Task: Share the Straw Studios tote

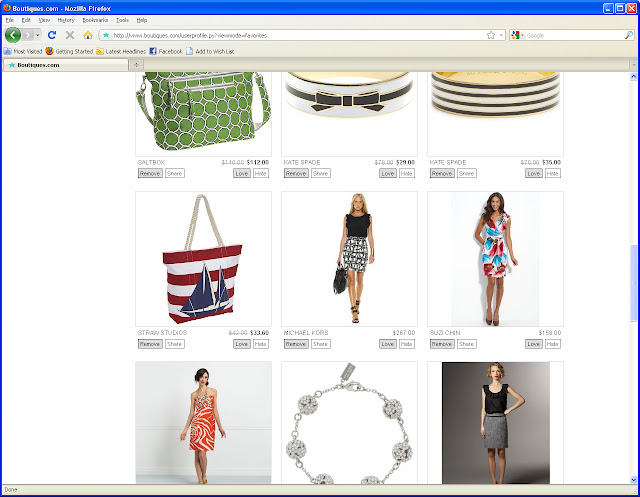Action: [x=175, y=344]
